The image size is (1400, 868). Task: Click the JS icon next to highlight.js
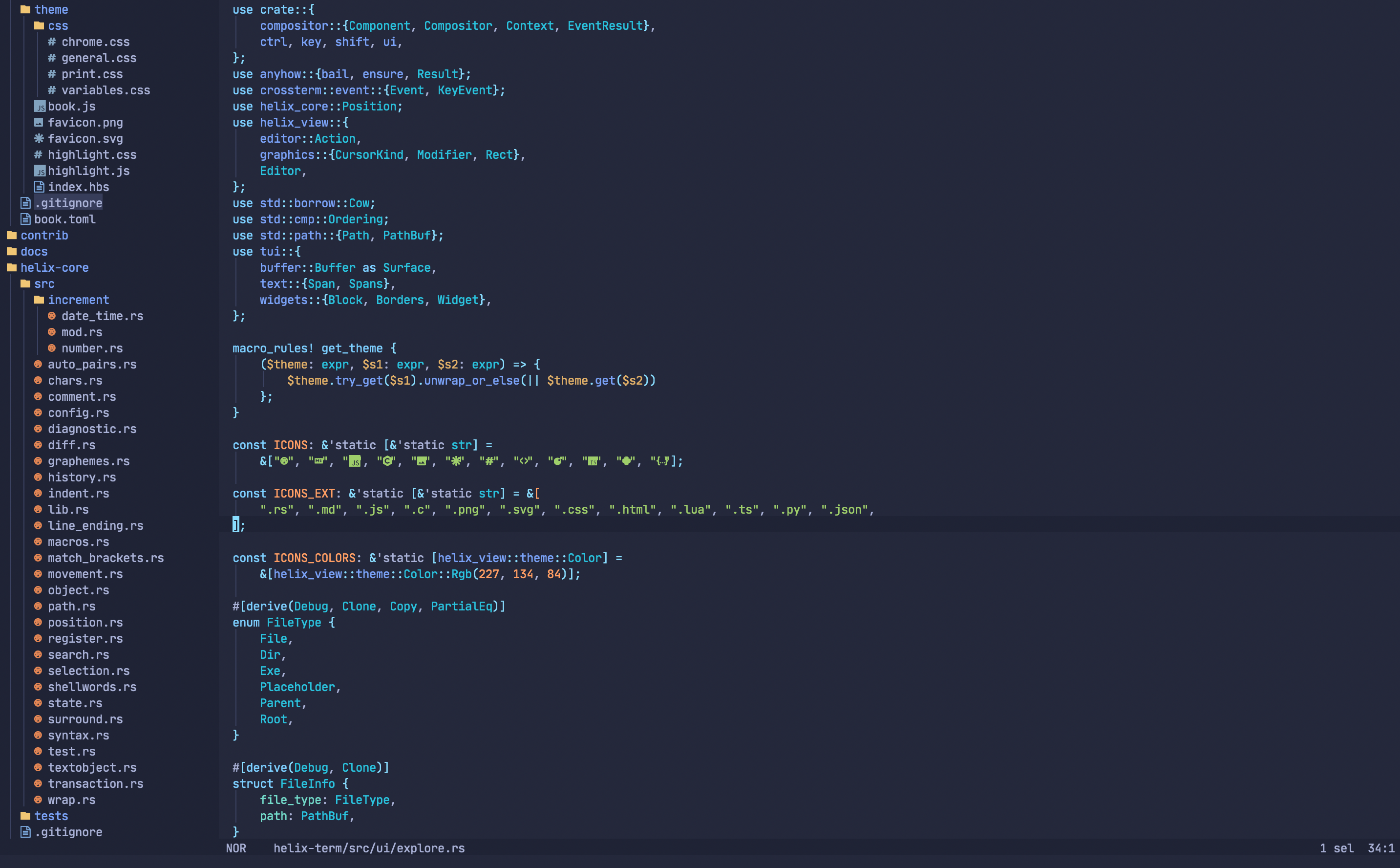40,171
